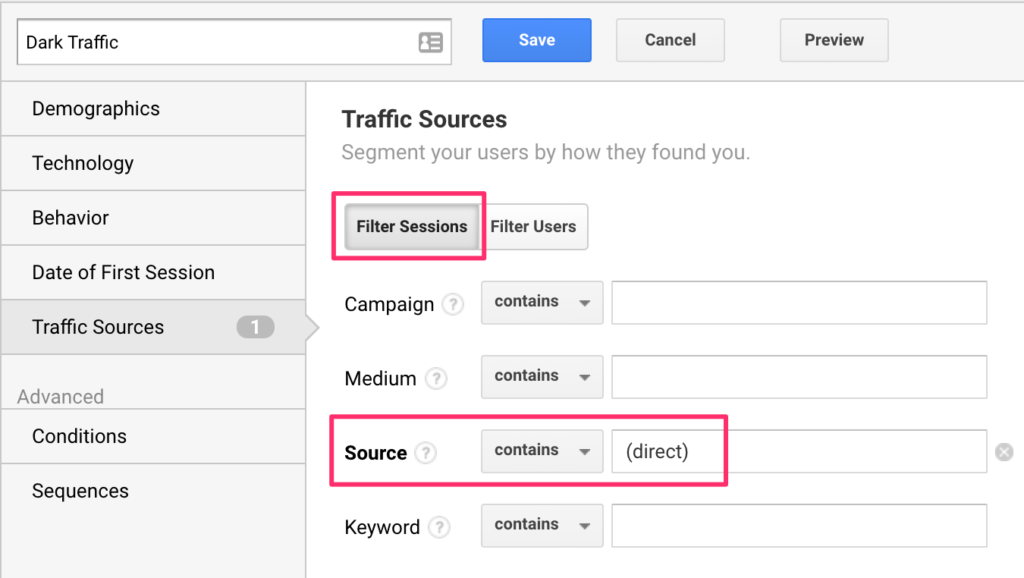Expand the Keyword contains dropdown
The width and height of the screenshot is (1024, 578).
point(542,526)
